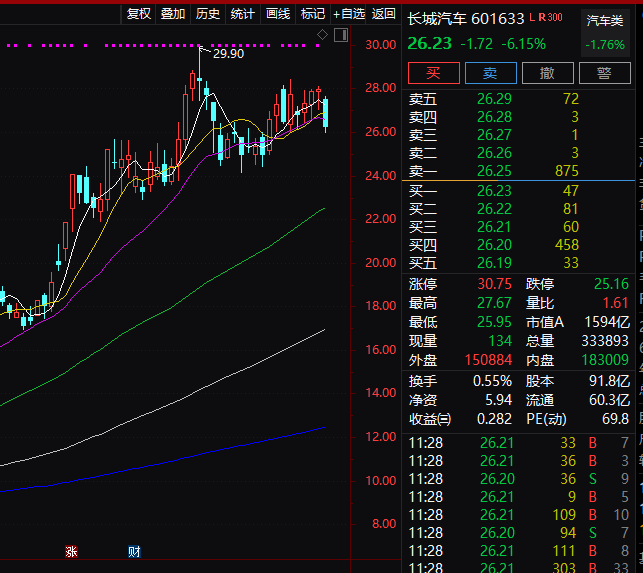Click the 涨 marker on chart bottom
Screen dimensions: 643x573
tap(71, 552)
